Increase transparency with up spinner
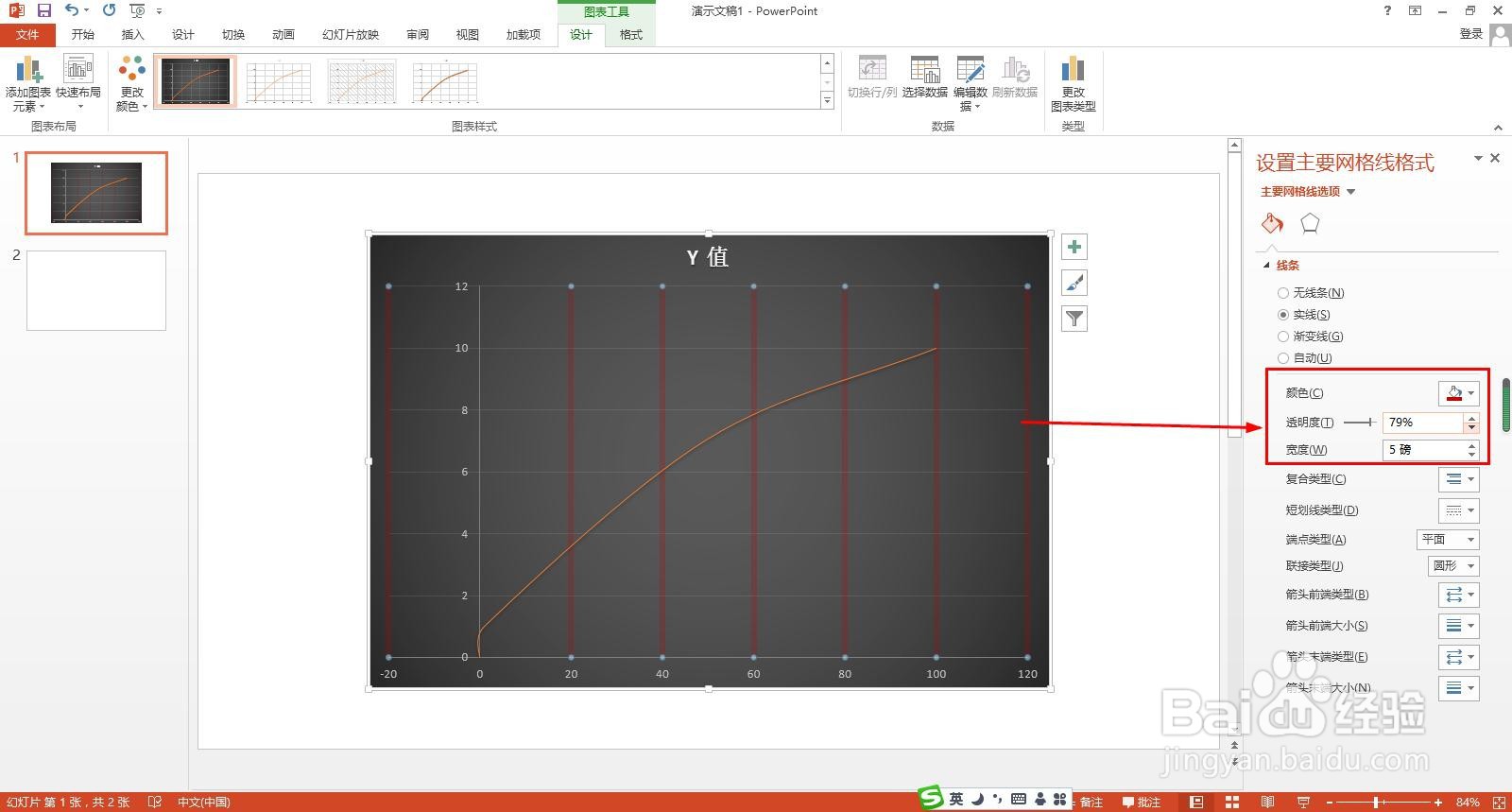Image resolution: width=1512 pixels, height=812 pixels. [1471, 418]
